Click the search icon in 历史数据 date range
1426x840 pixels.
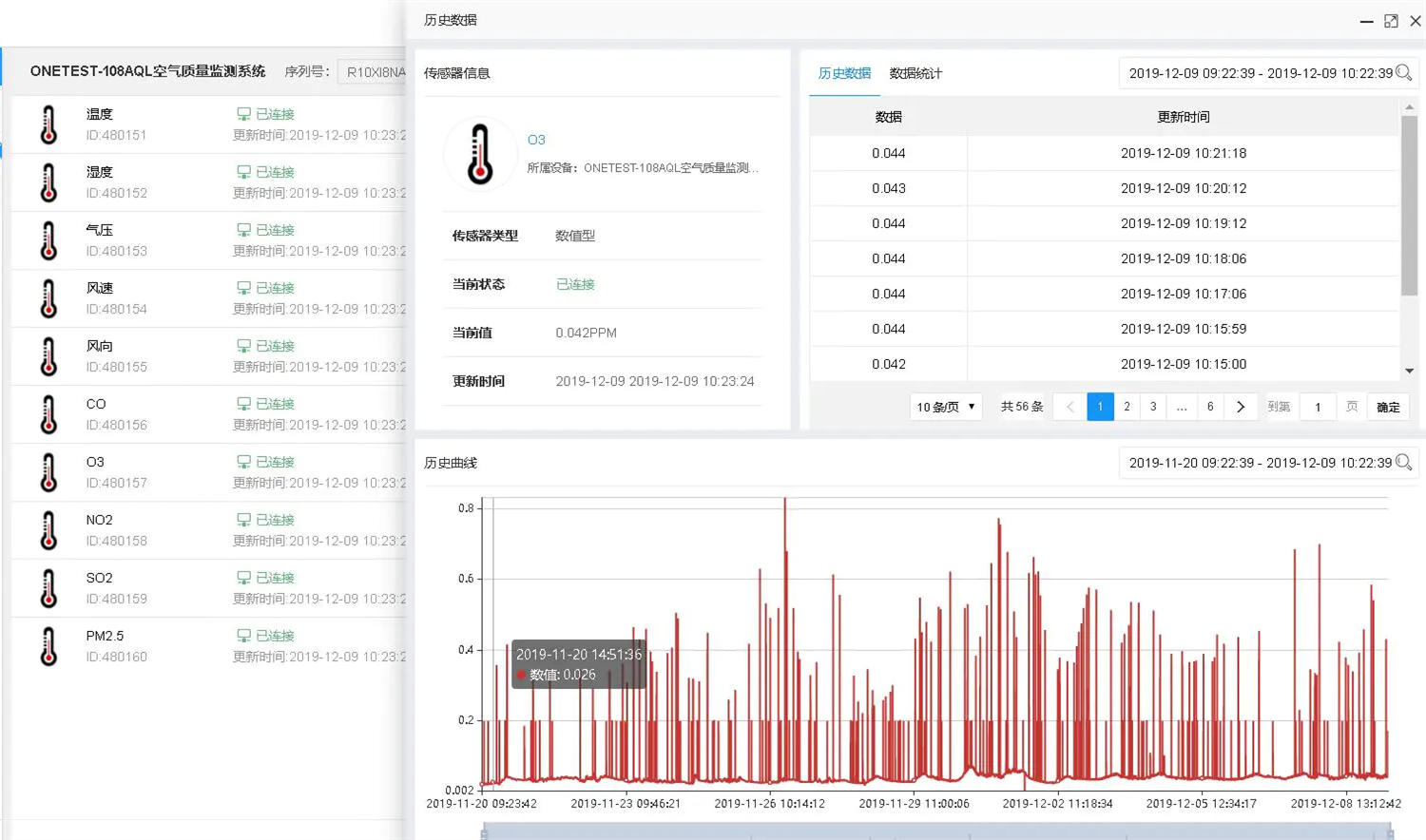(x=1403, y=73)
